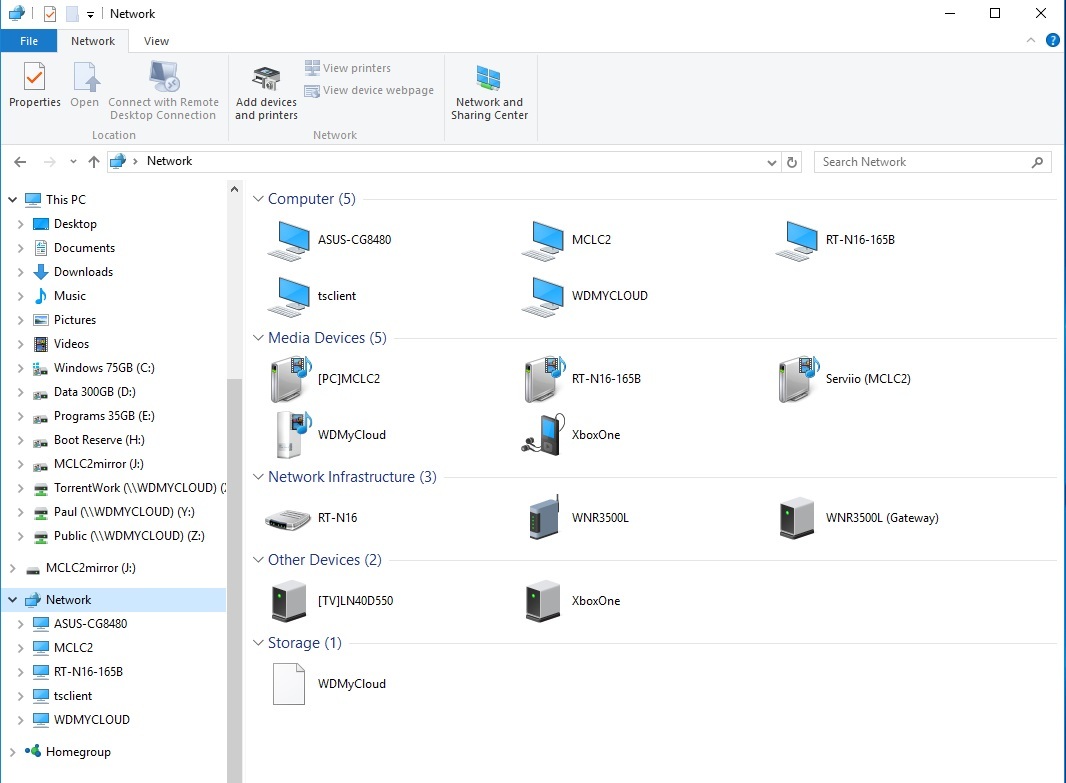This screenshot has height=783, width=1066.
Task: Click the Back navigation arrow
Action: coord(20,162)
